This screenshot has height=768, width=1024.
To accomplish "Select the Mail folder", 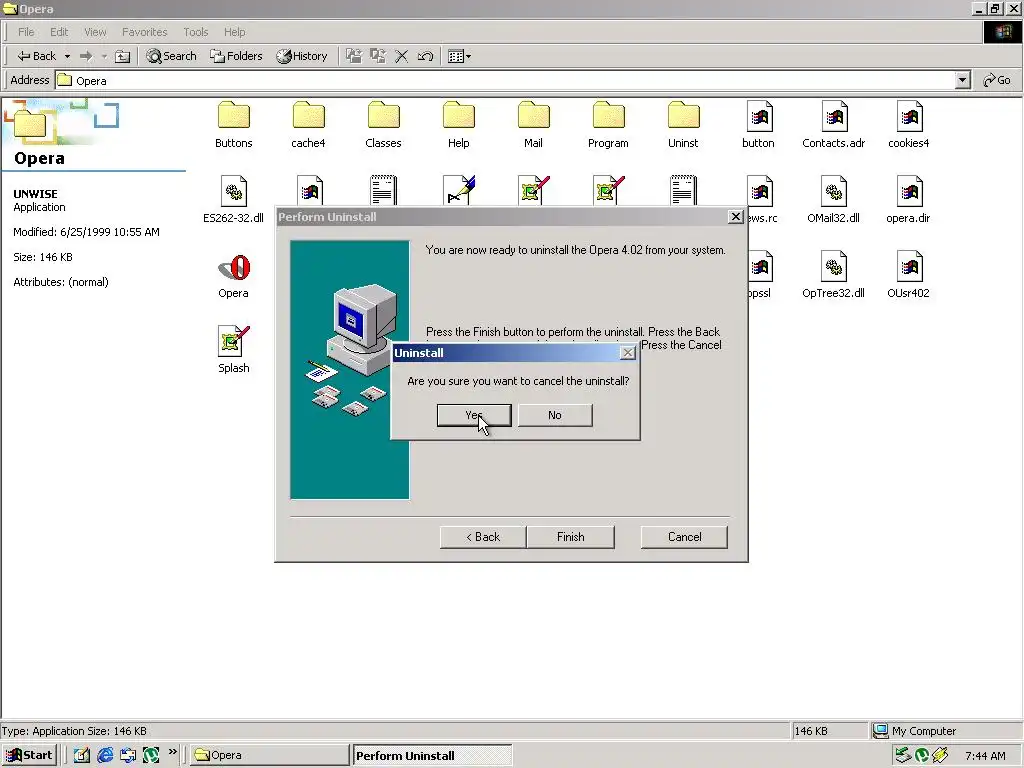I will [x=534, y=125].
